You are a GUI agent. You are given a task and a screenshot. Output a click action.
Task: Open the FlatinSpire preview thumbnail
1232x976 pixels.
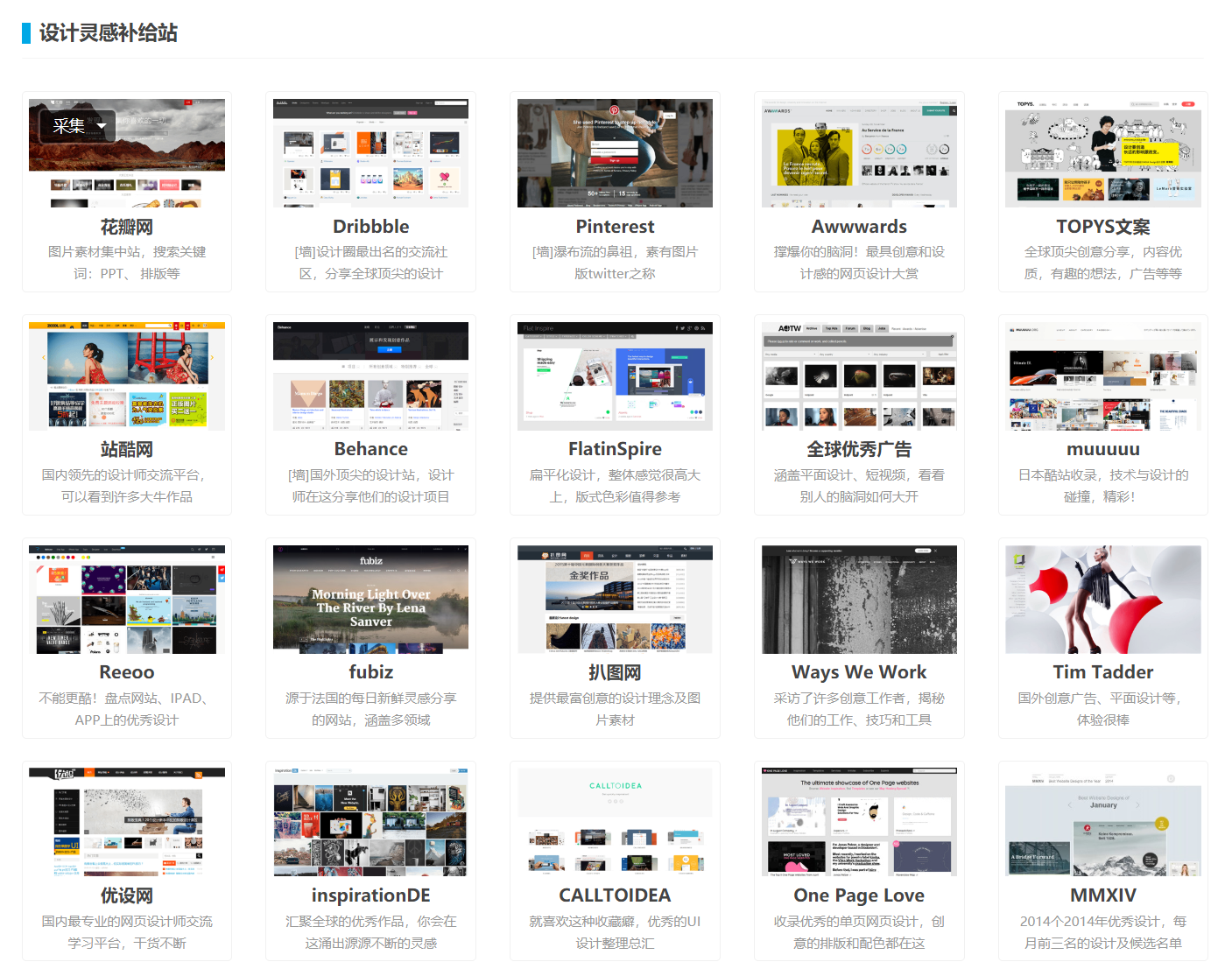(x=615, y=376)
